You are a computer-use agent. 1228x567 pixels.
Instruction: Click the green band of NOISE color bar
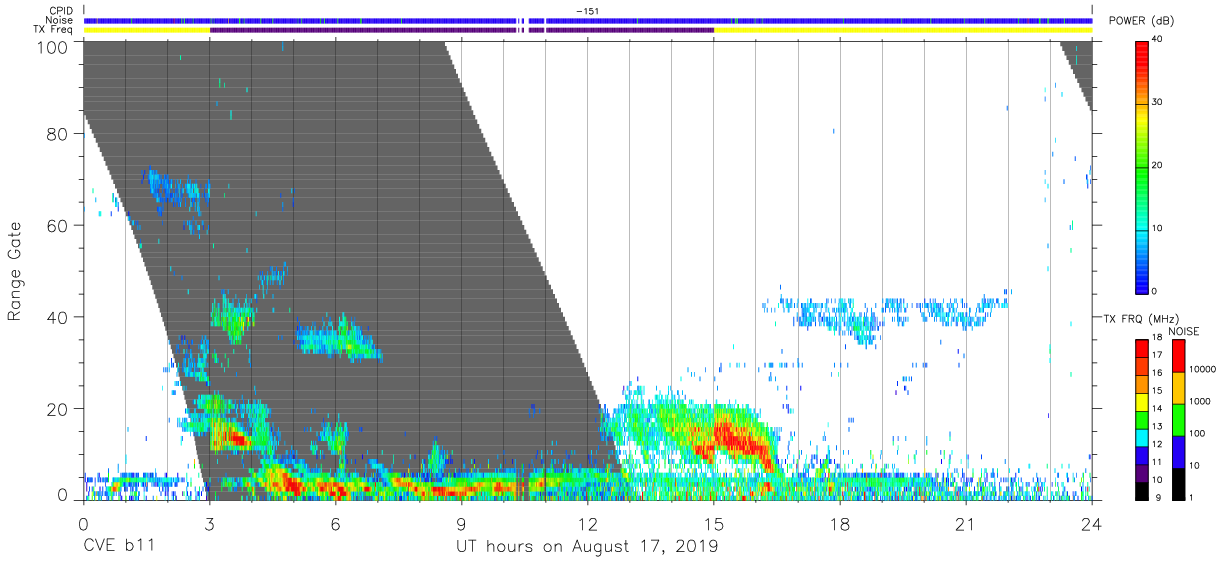(1179, 420)
